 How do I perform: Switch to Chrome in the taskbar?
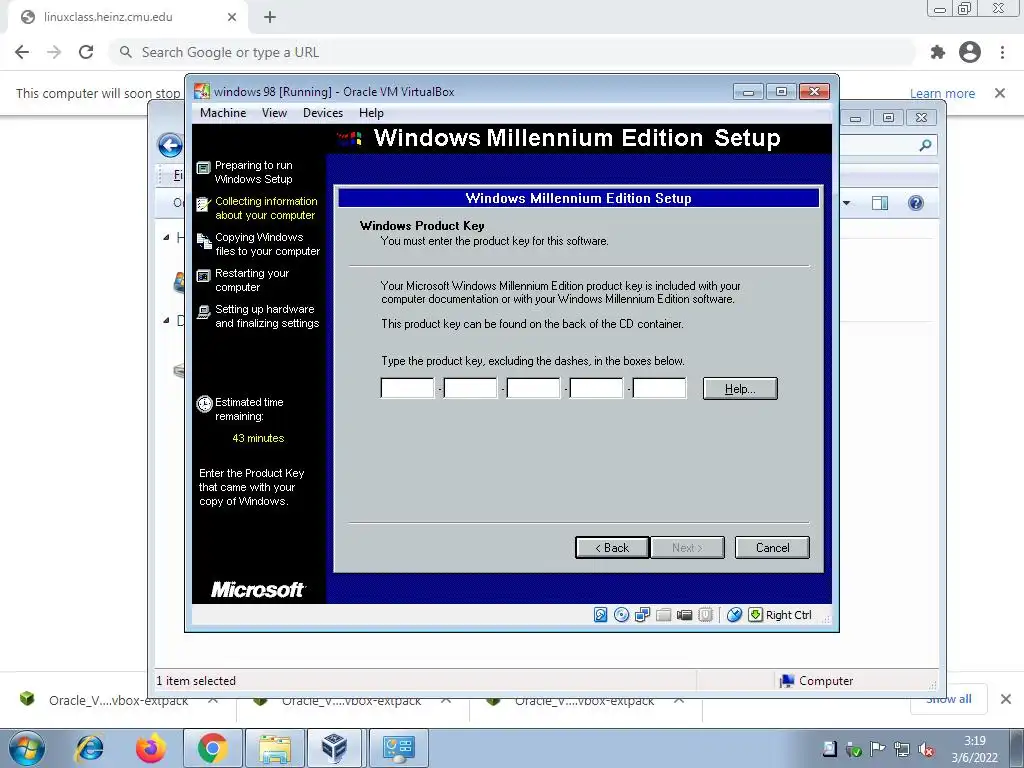(x=212, y=748)
